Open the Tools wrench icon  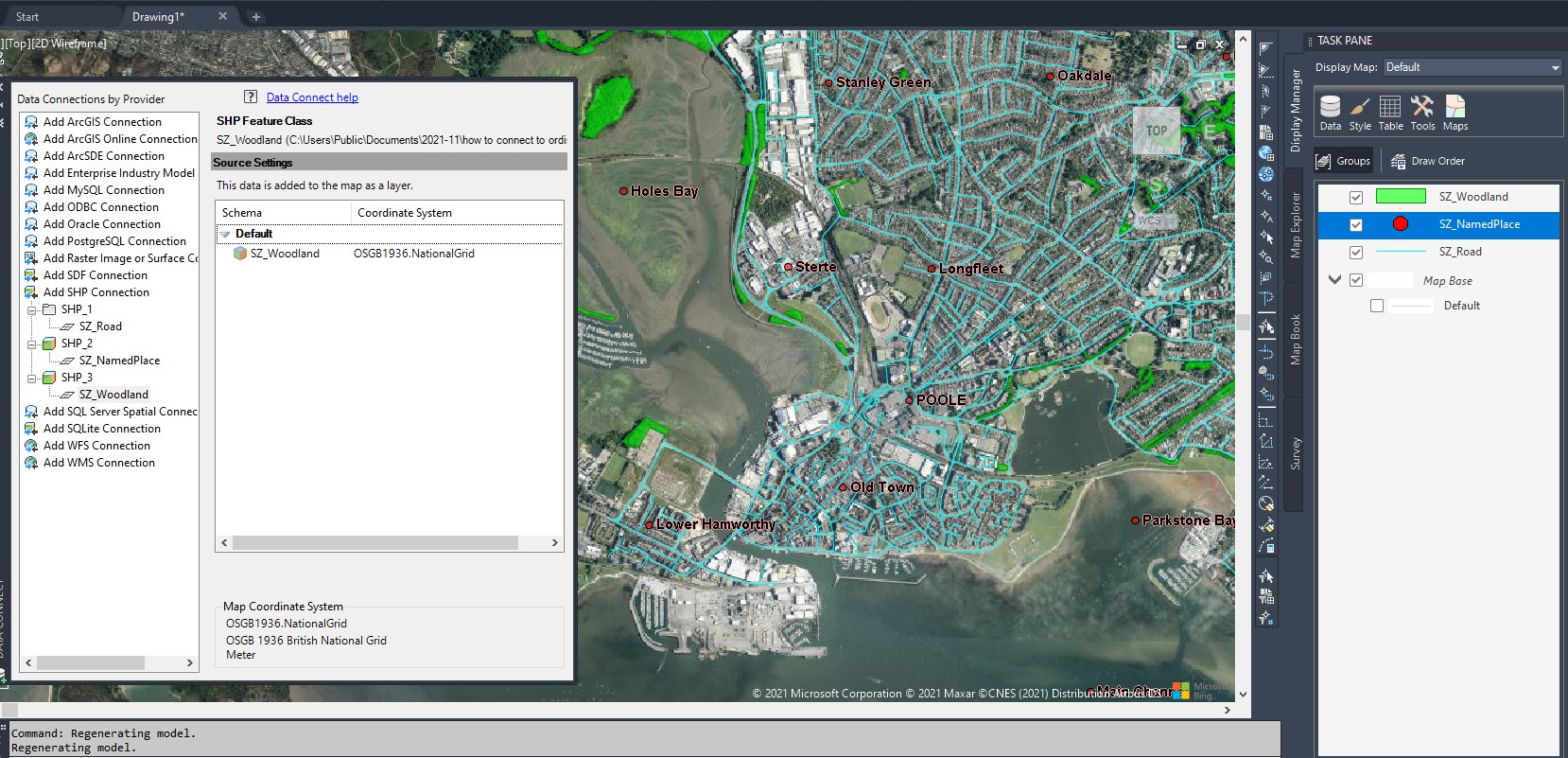click(1422, 113)
